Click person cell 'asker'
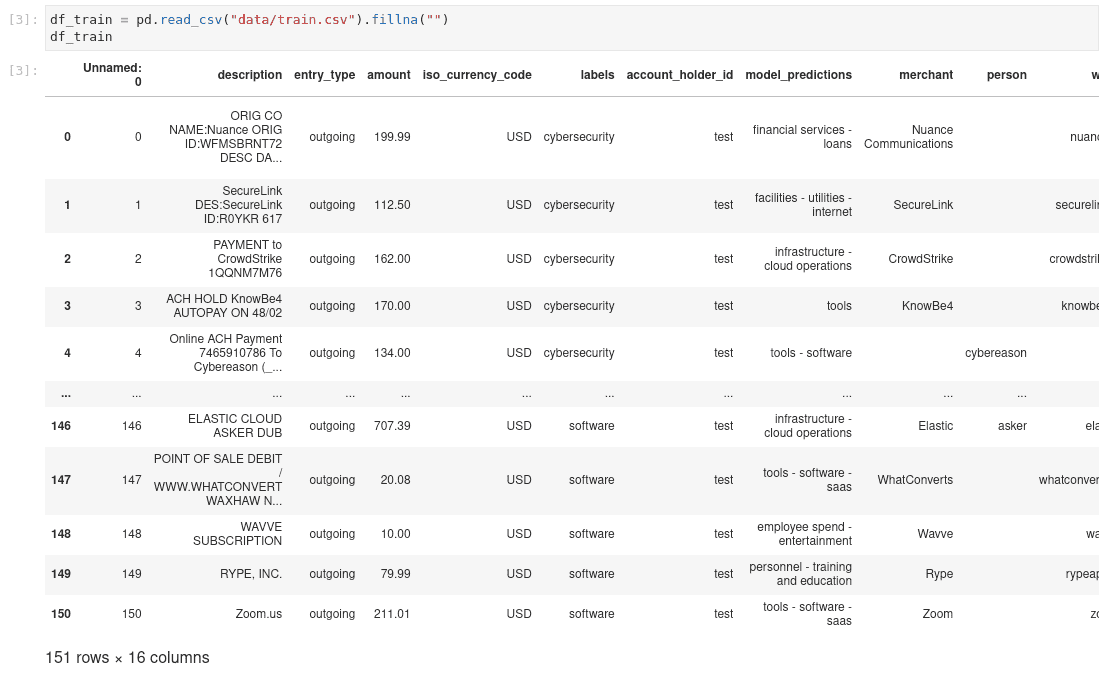This screenshot has height=676, width=1110. pyautogui.click(x=1012, y=425)
